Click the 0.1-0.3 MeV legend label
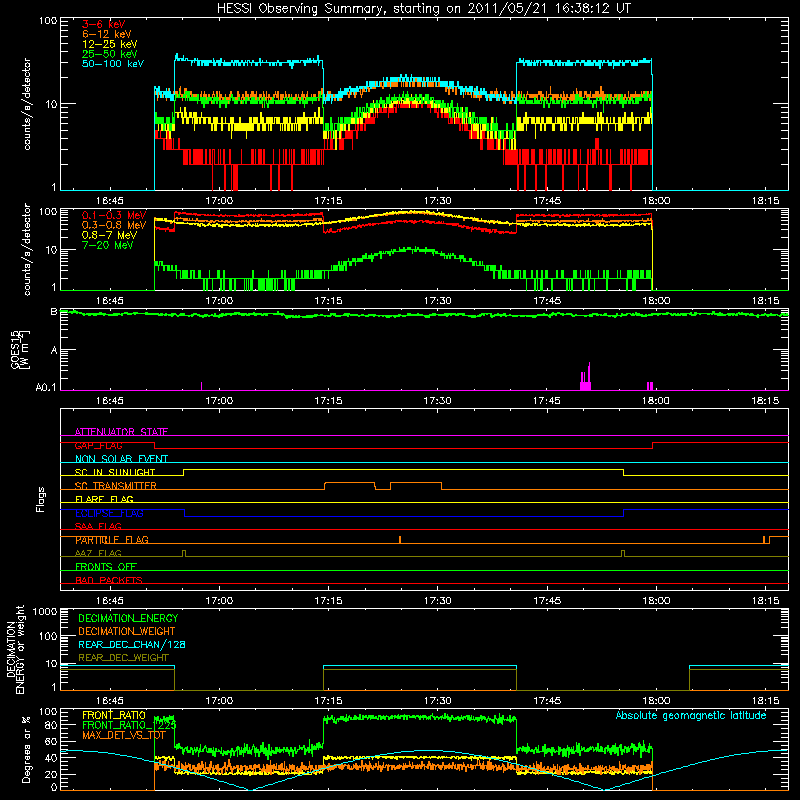The height and width of the screenshot is (800, 800). [x=114, y=215]
